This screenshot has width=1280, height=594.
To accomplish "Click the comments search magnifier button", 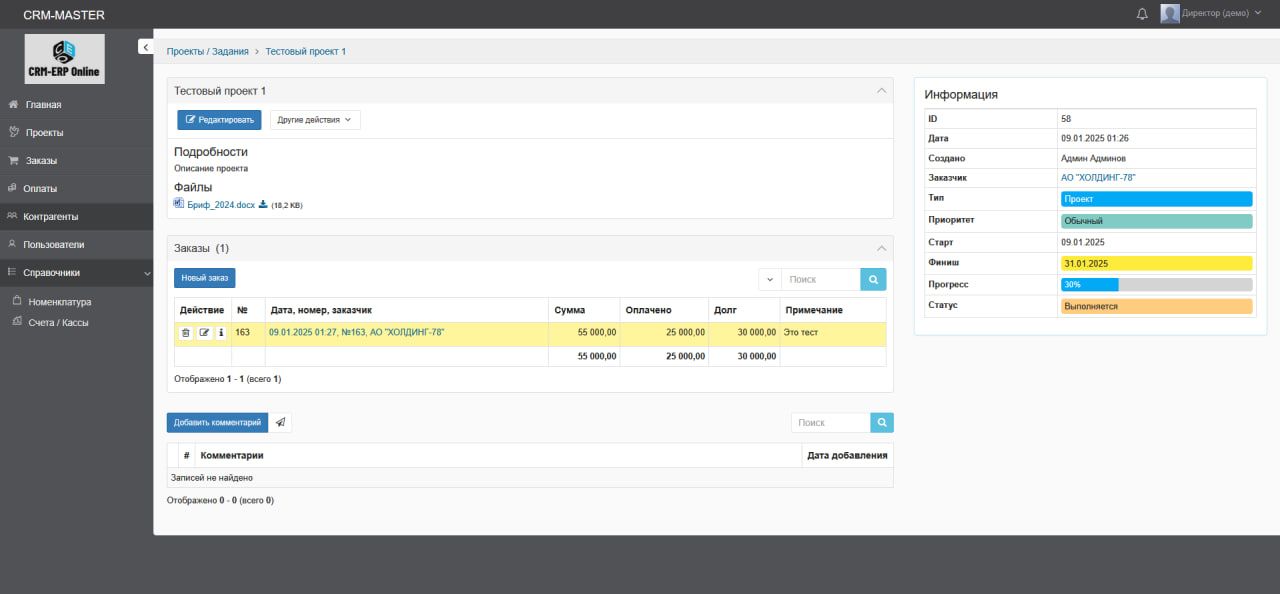I will [x=882, y=423].
